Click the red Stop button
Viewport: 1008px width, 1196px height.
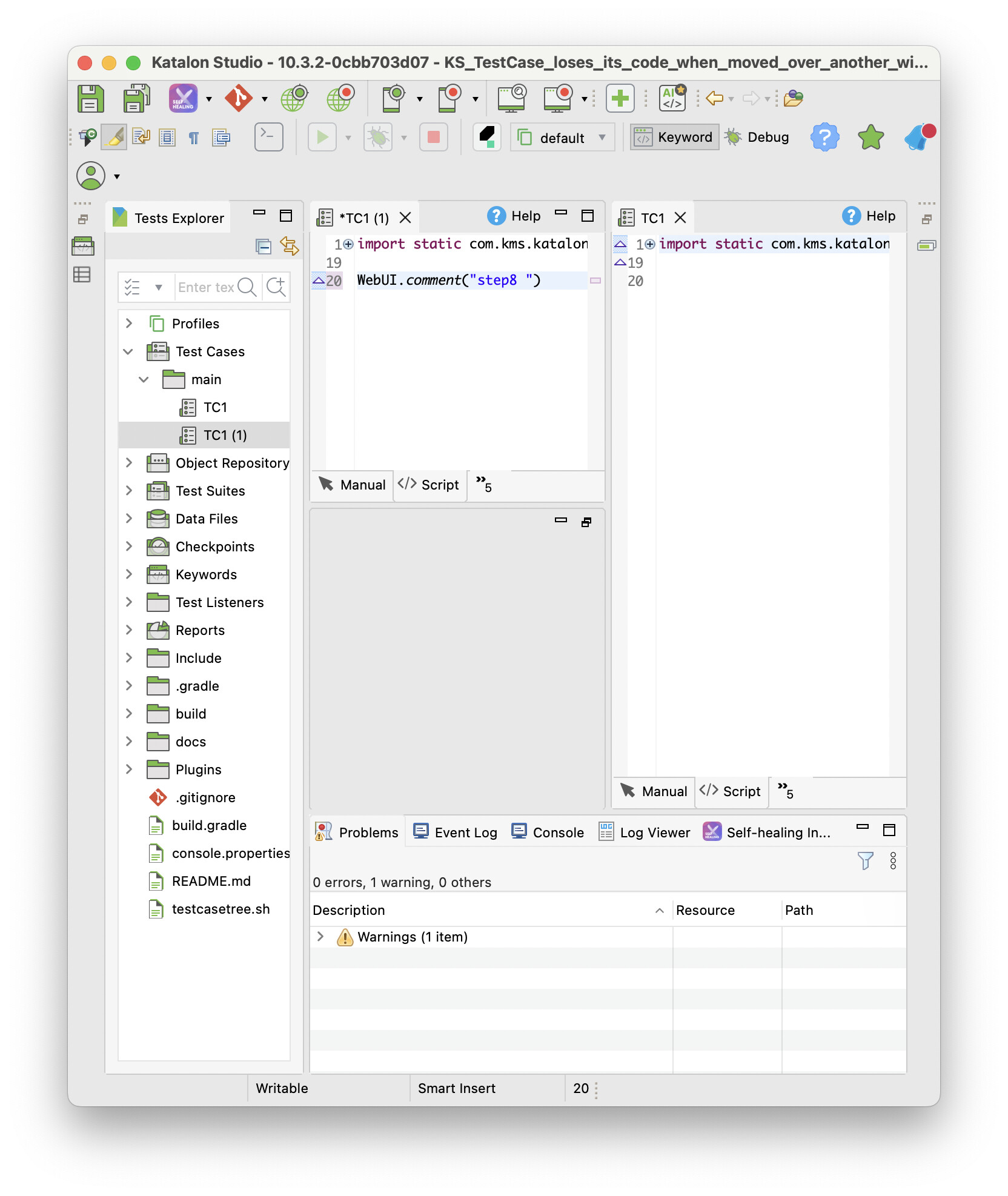434,138
